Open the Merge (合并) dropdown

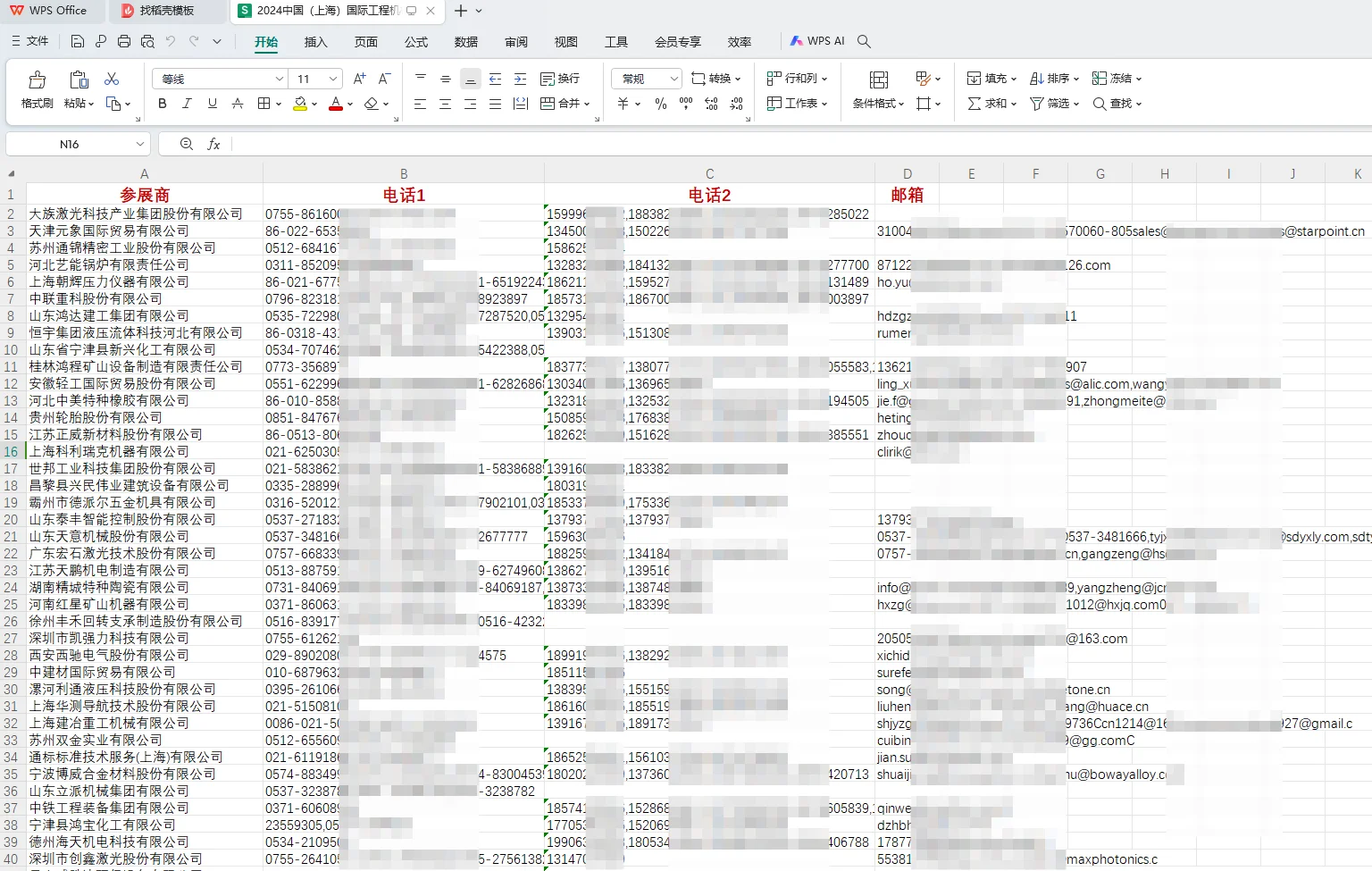(565, 104)
